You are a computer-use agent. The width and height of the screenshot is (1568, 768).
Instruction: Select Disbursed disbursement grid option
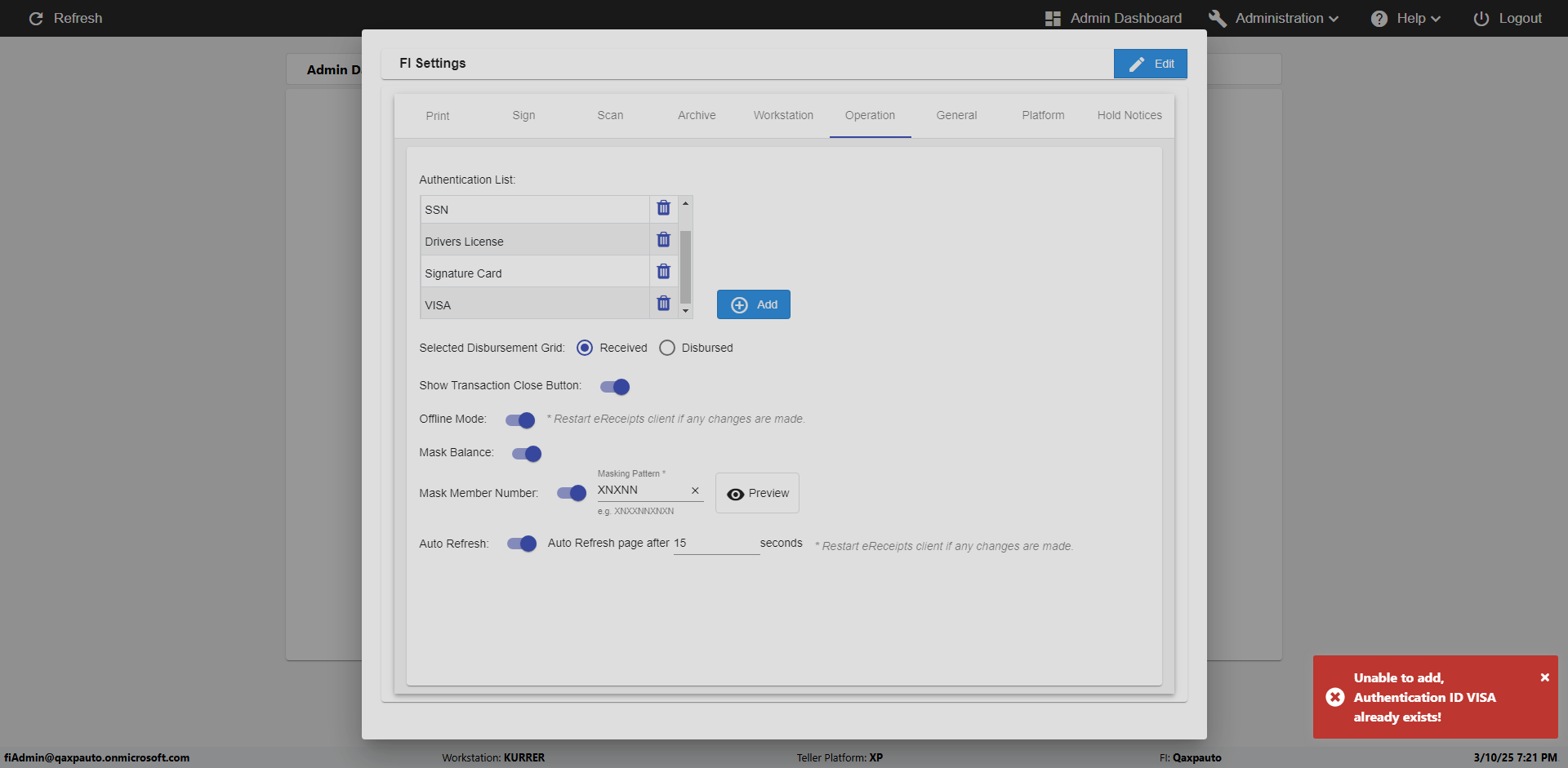pyautogui.click(x=667, y=348)
